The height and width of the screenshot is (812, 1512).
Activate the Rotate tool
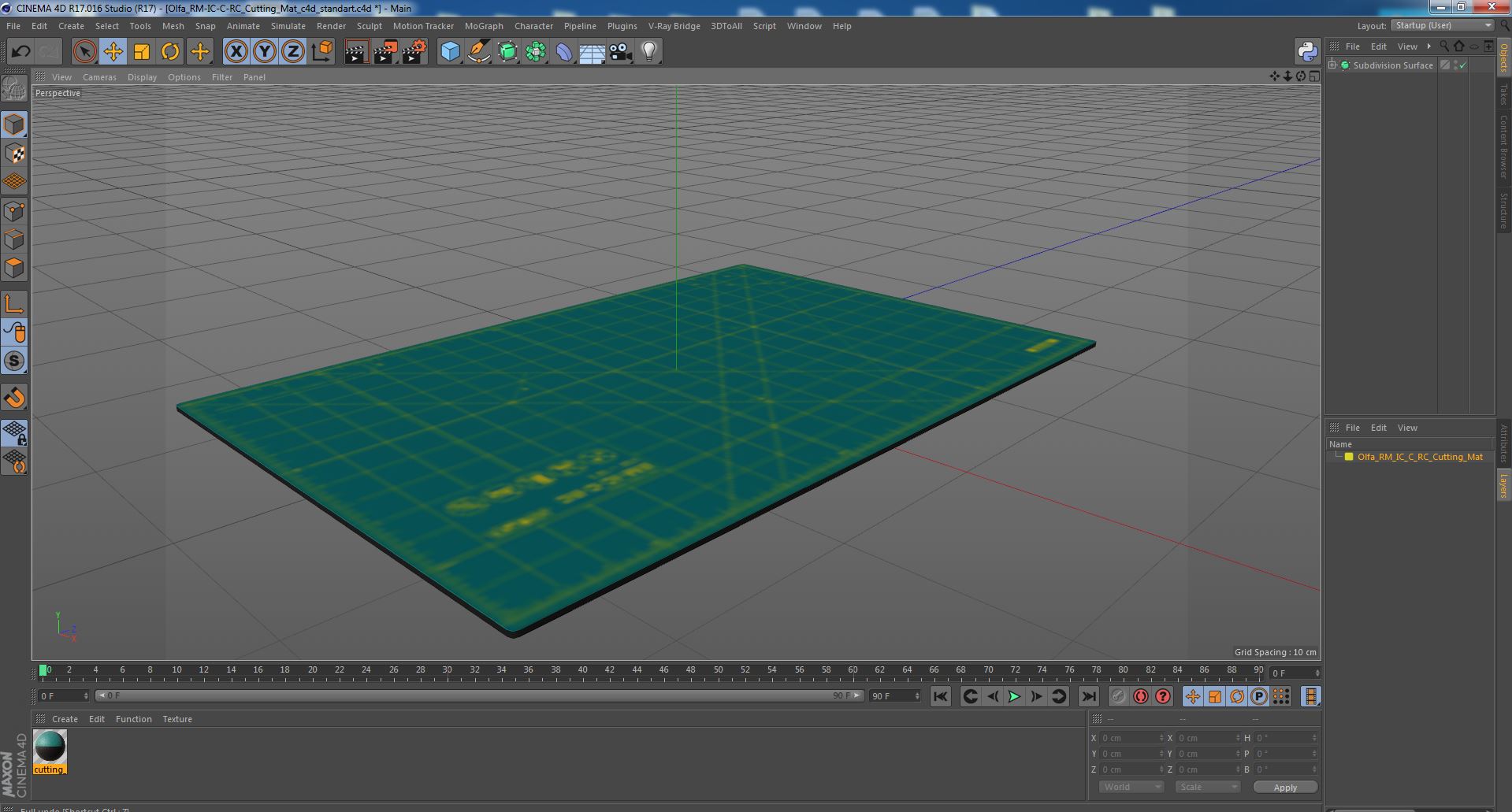[170, 52]
